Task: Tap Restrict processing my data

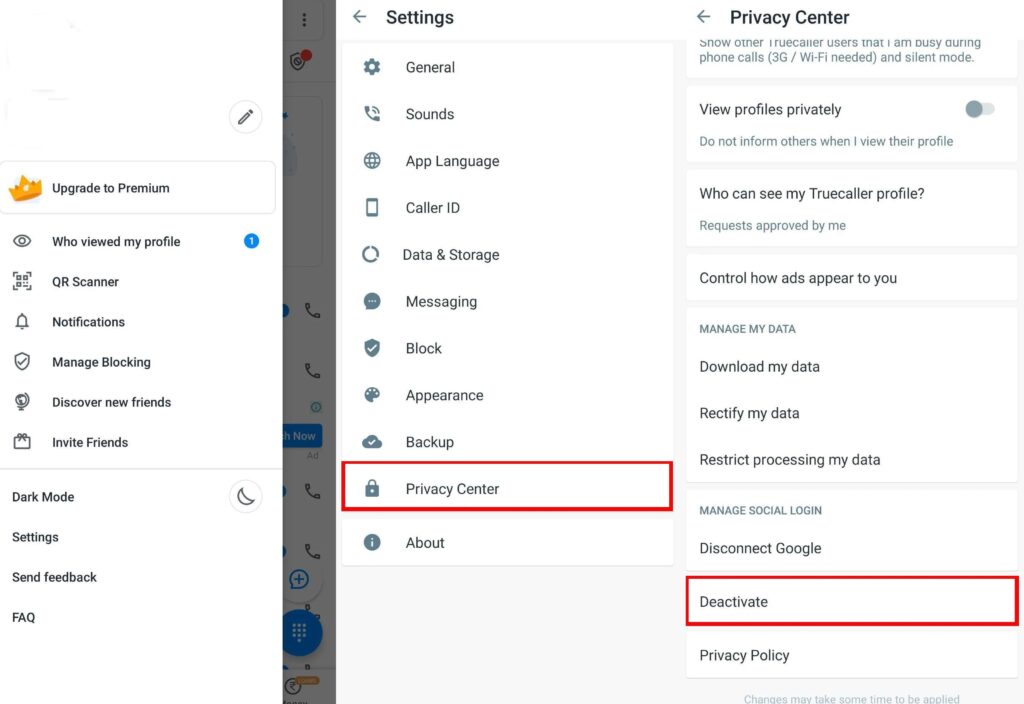Action: coord(852,460)
